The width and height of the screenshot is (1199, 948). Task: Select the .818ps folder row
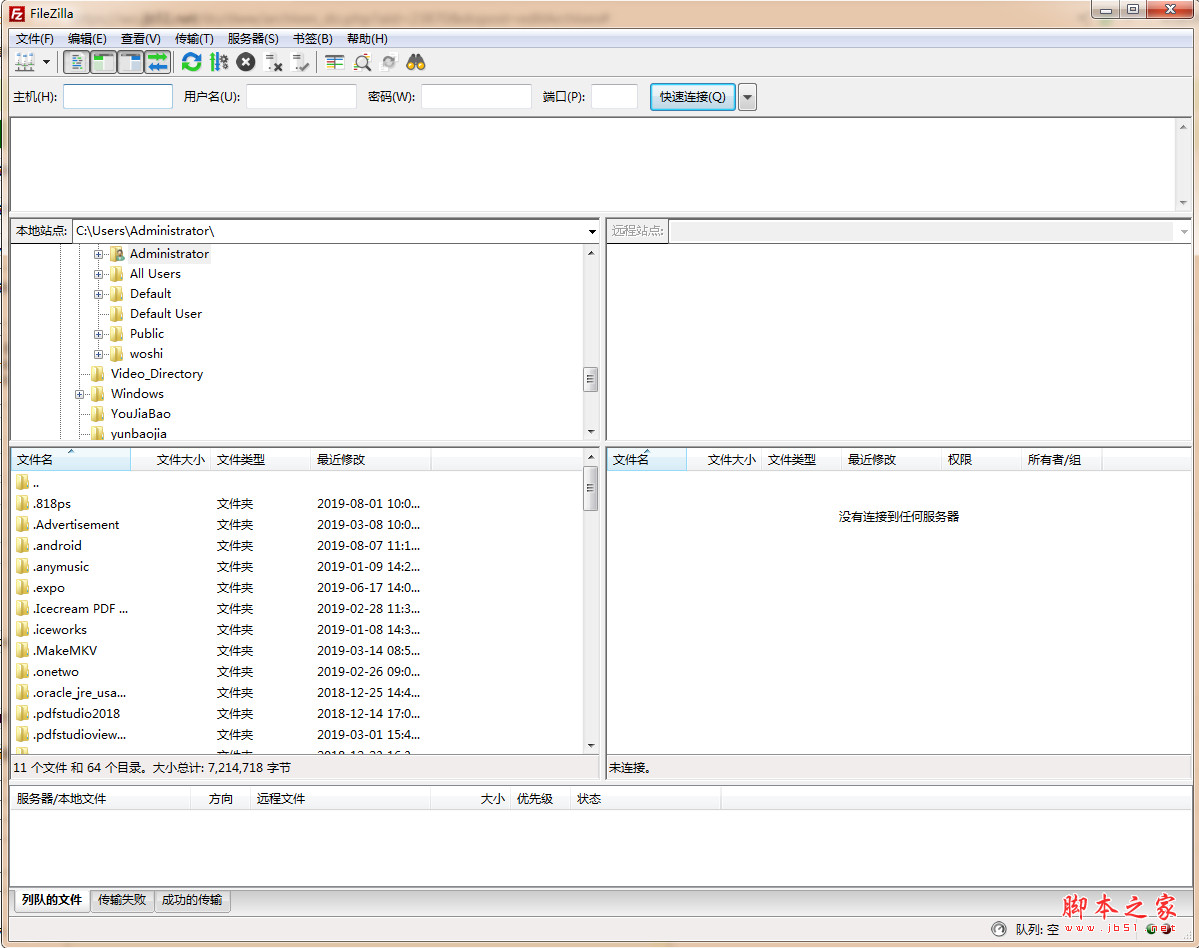[298, 504]
